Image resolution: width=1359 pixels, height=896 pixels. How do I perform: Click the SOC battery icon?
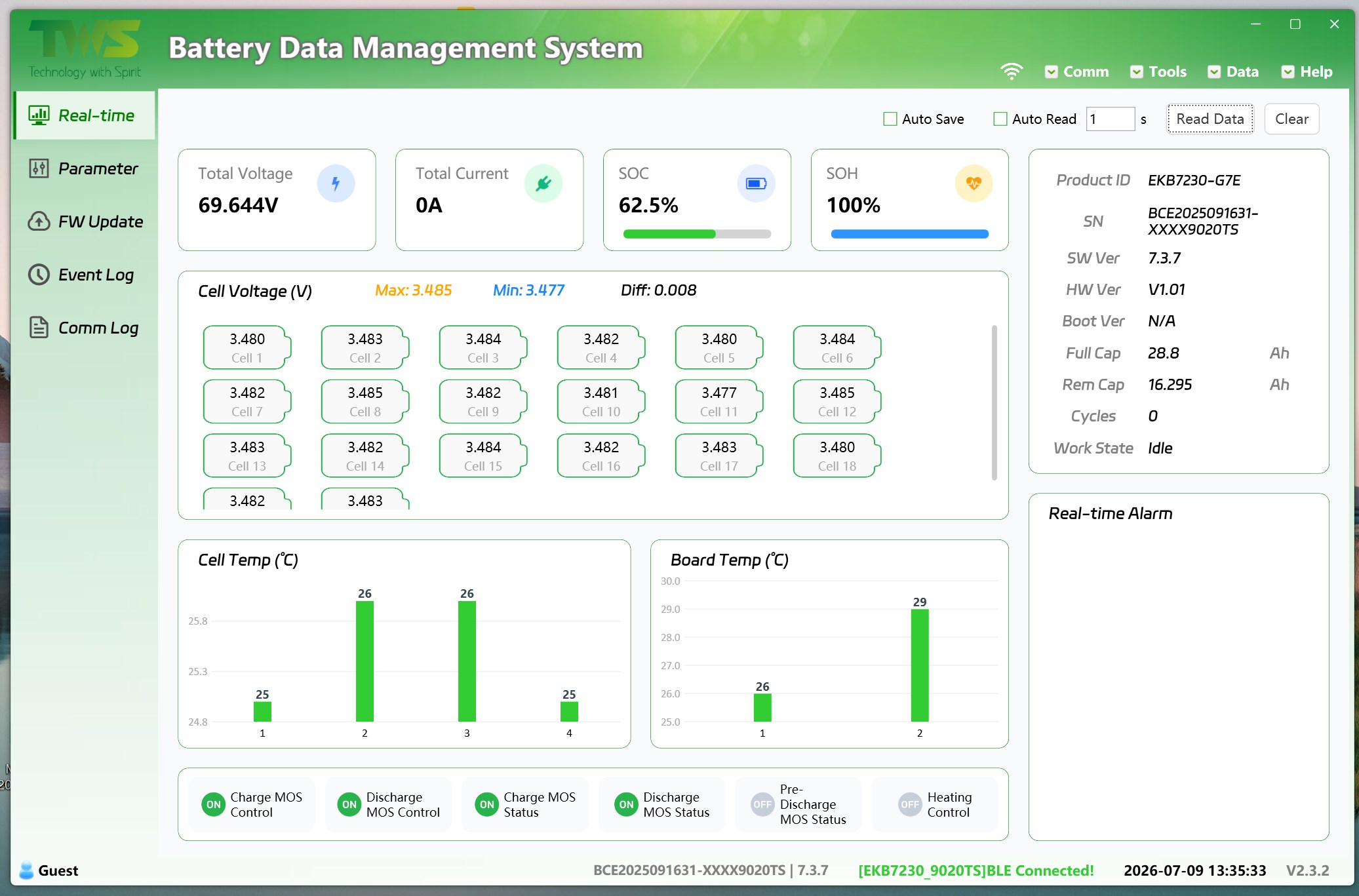pyautogui.click(x=756, y=184)
